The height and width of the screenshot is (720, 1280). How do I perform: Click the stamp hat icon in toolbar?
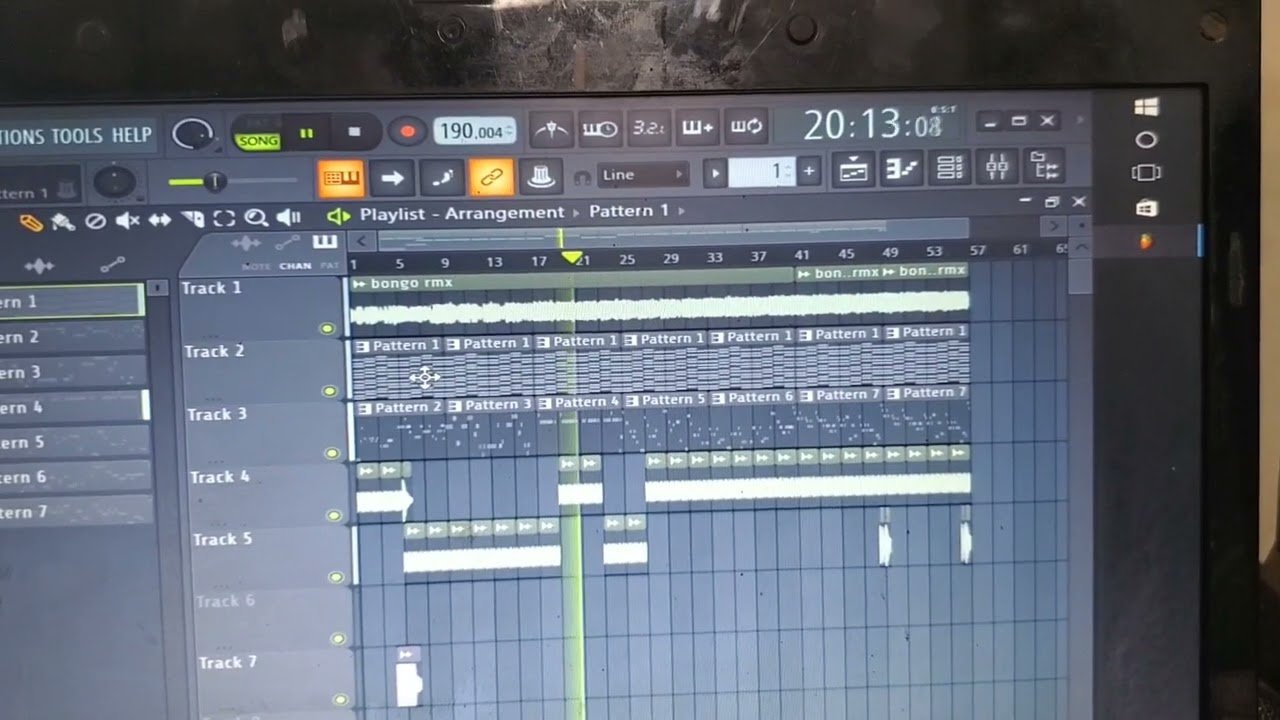point(541,177)
